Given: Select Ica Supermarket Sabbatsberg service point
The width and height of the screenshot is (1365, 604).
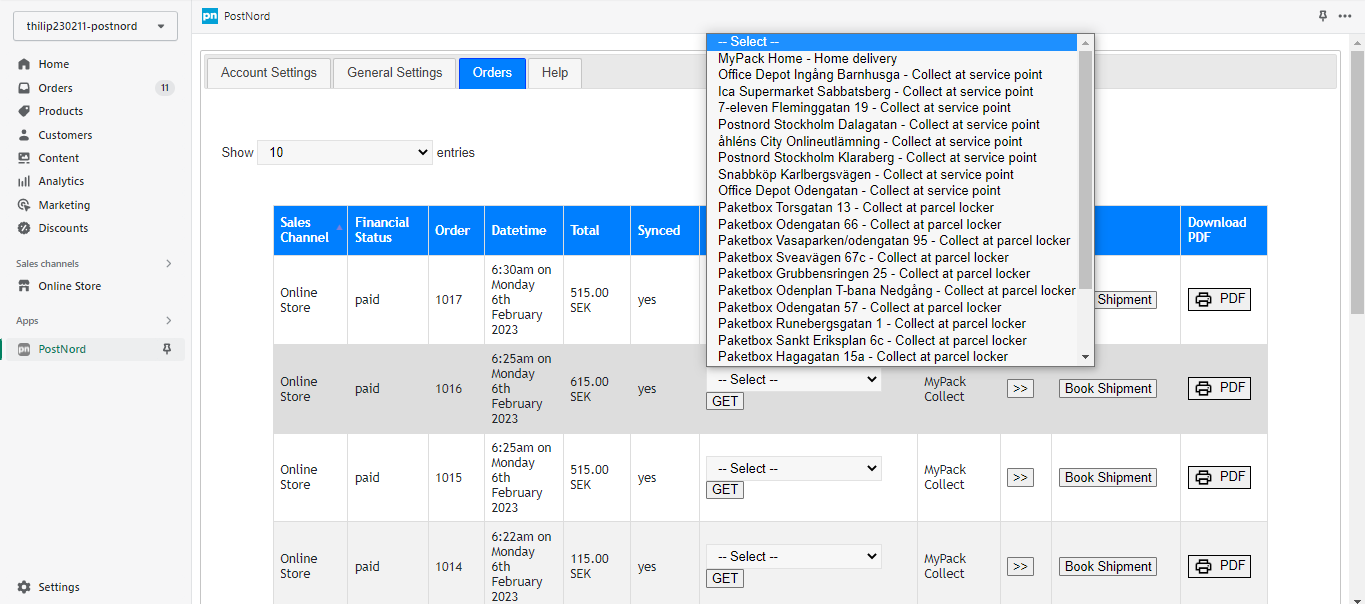Looking at the screenshot, I should coord(892,92).
